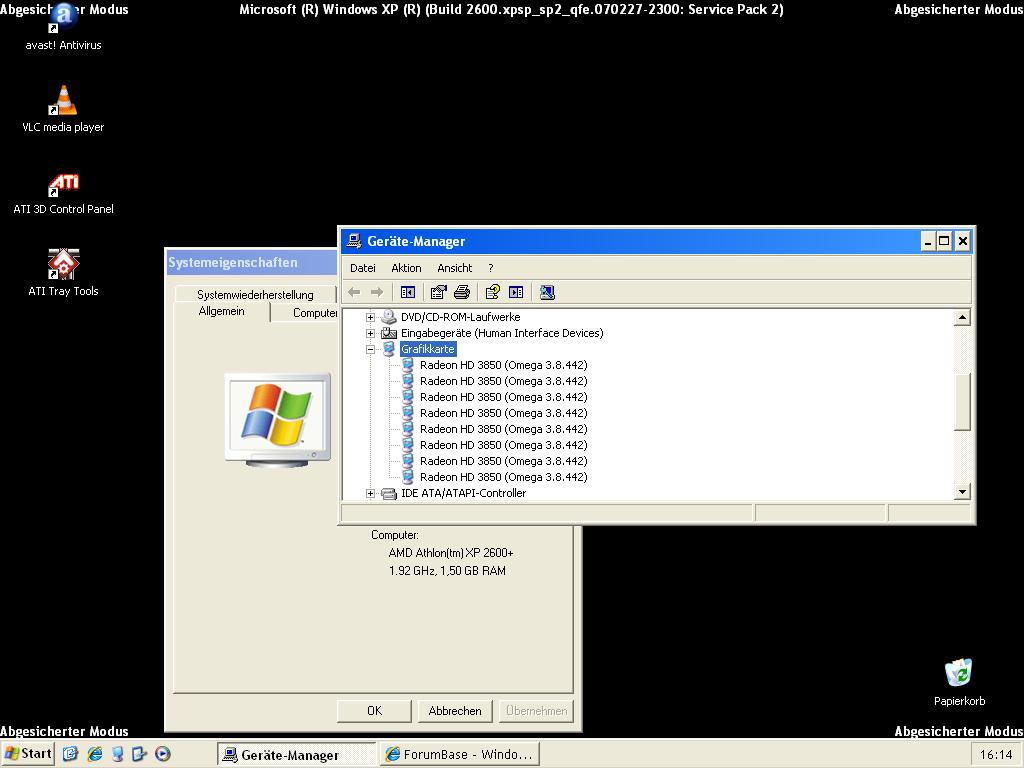Open the ? help menu
Image resolution: width=1024 pixels, height=768 pixels.
point(490,268)
